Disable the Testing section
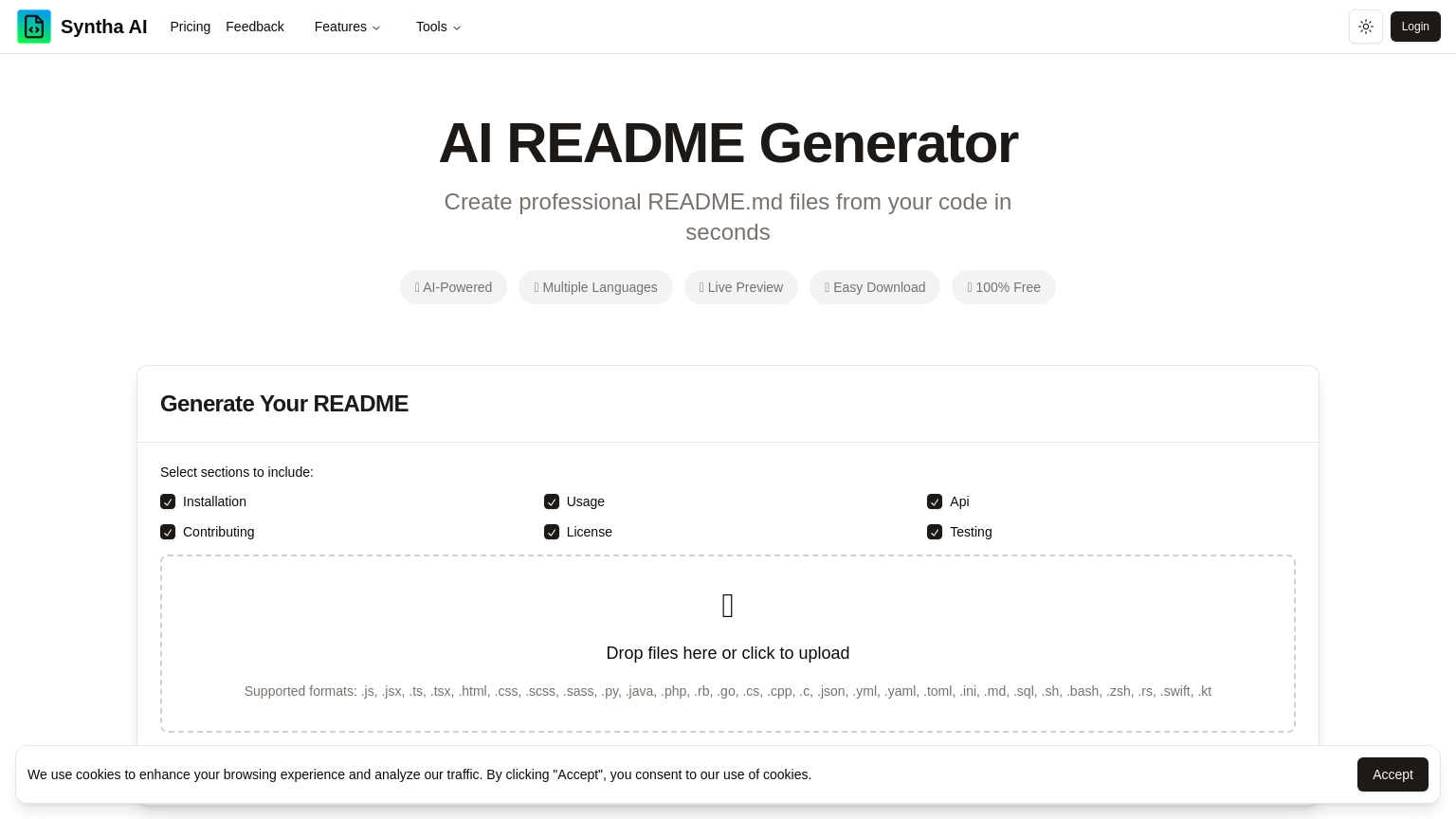The image size is (1456, 819). (x=935, y=532)
